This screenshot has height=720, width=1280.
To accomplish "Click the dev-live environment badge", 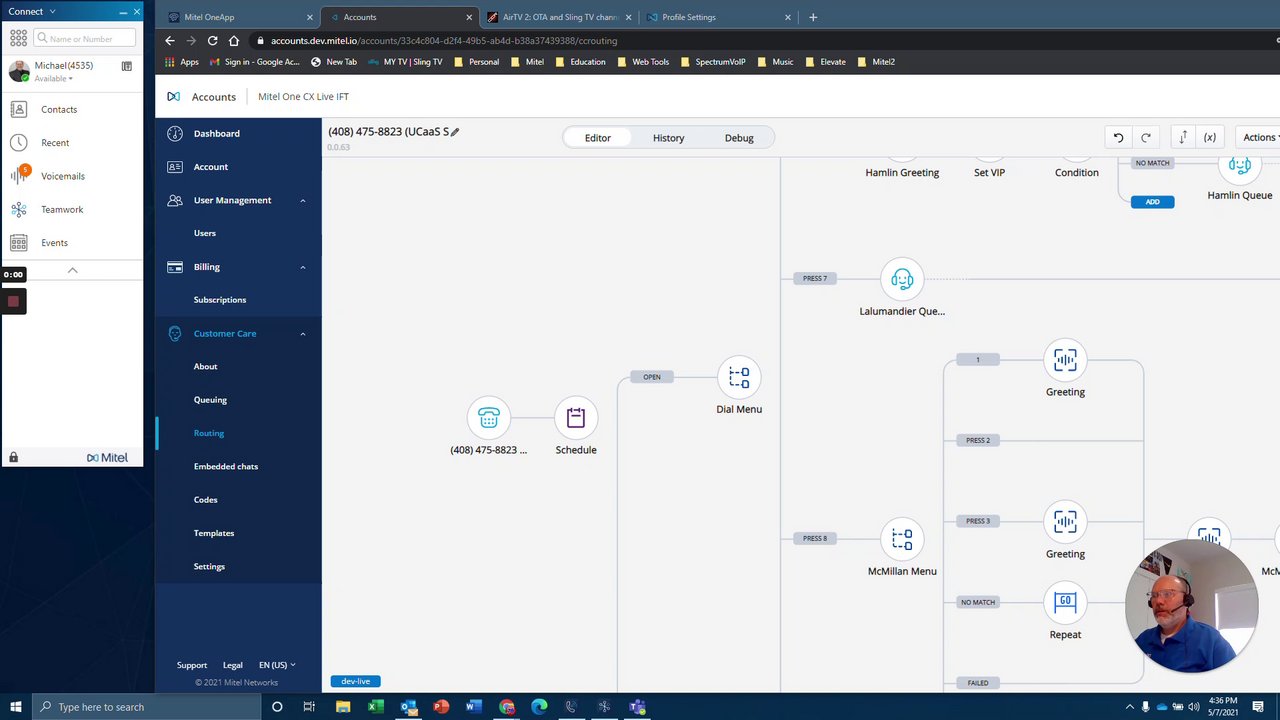I will pyautogui.click(x=355, y=681).
